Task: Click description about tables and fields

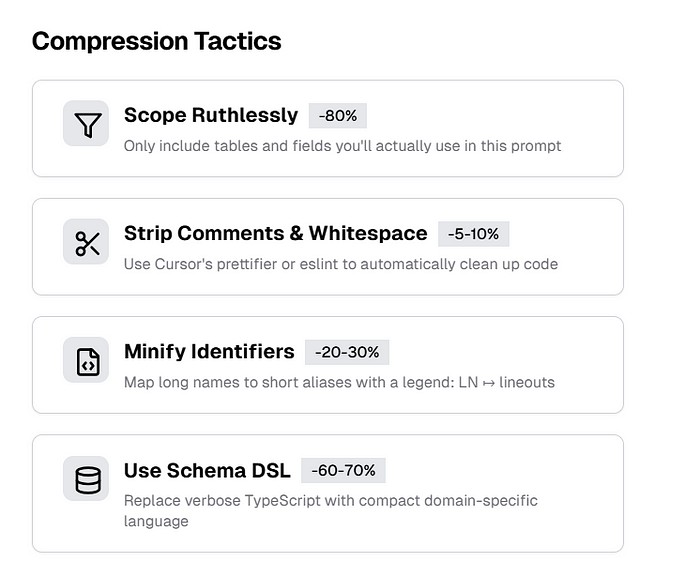Action: [x=342, y=146]
